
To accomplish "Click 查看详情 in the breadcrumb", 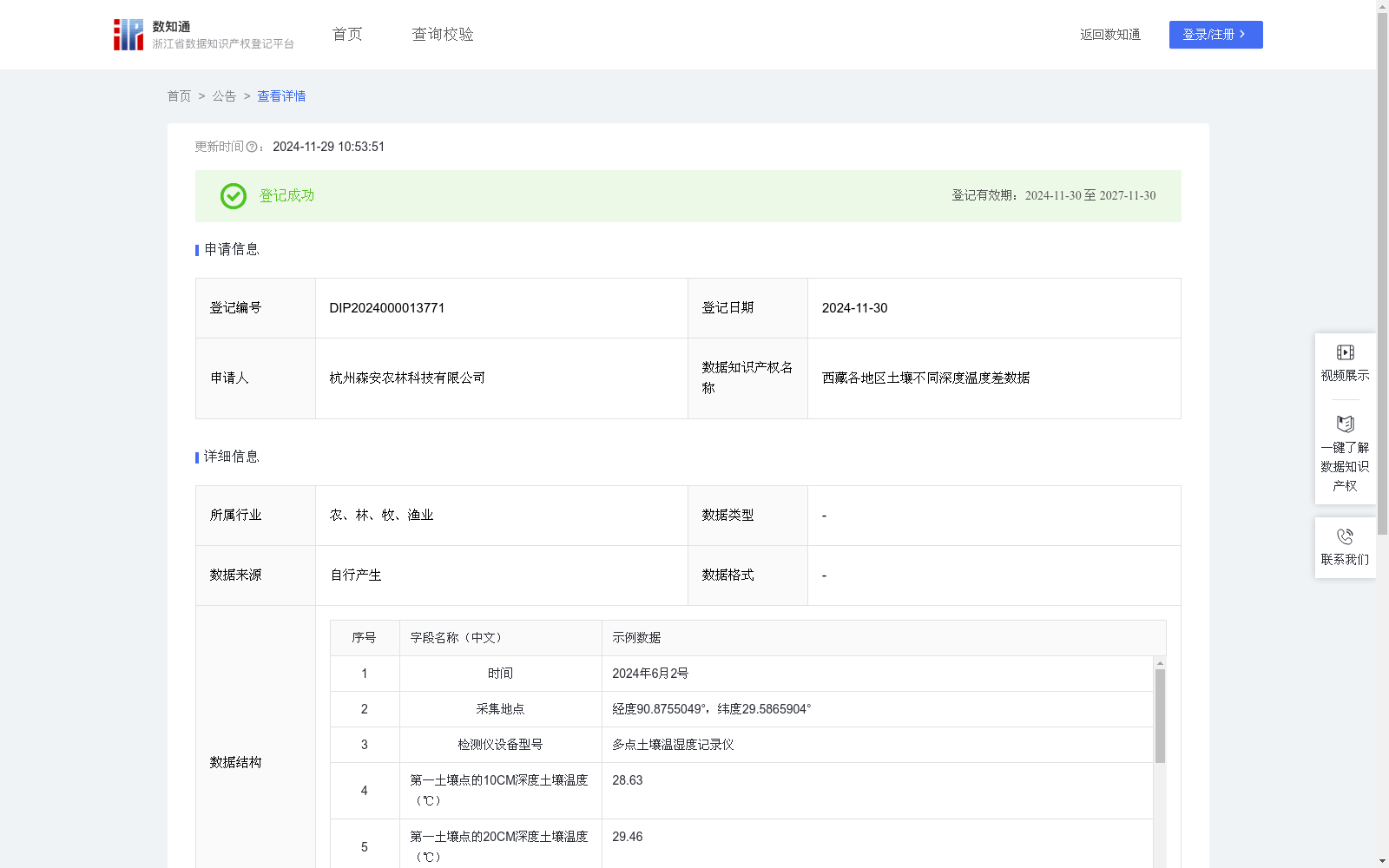I will coord(281,96).
